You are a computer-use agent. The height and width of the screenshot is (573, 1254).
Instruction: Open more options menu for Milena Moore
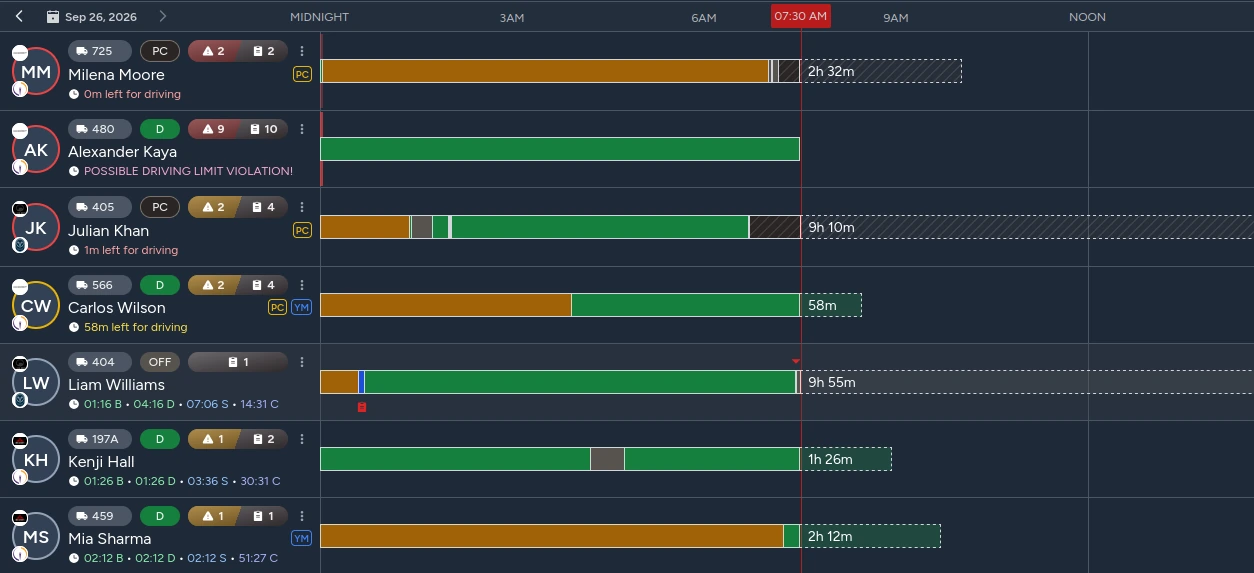[x=302, y=51]
